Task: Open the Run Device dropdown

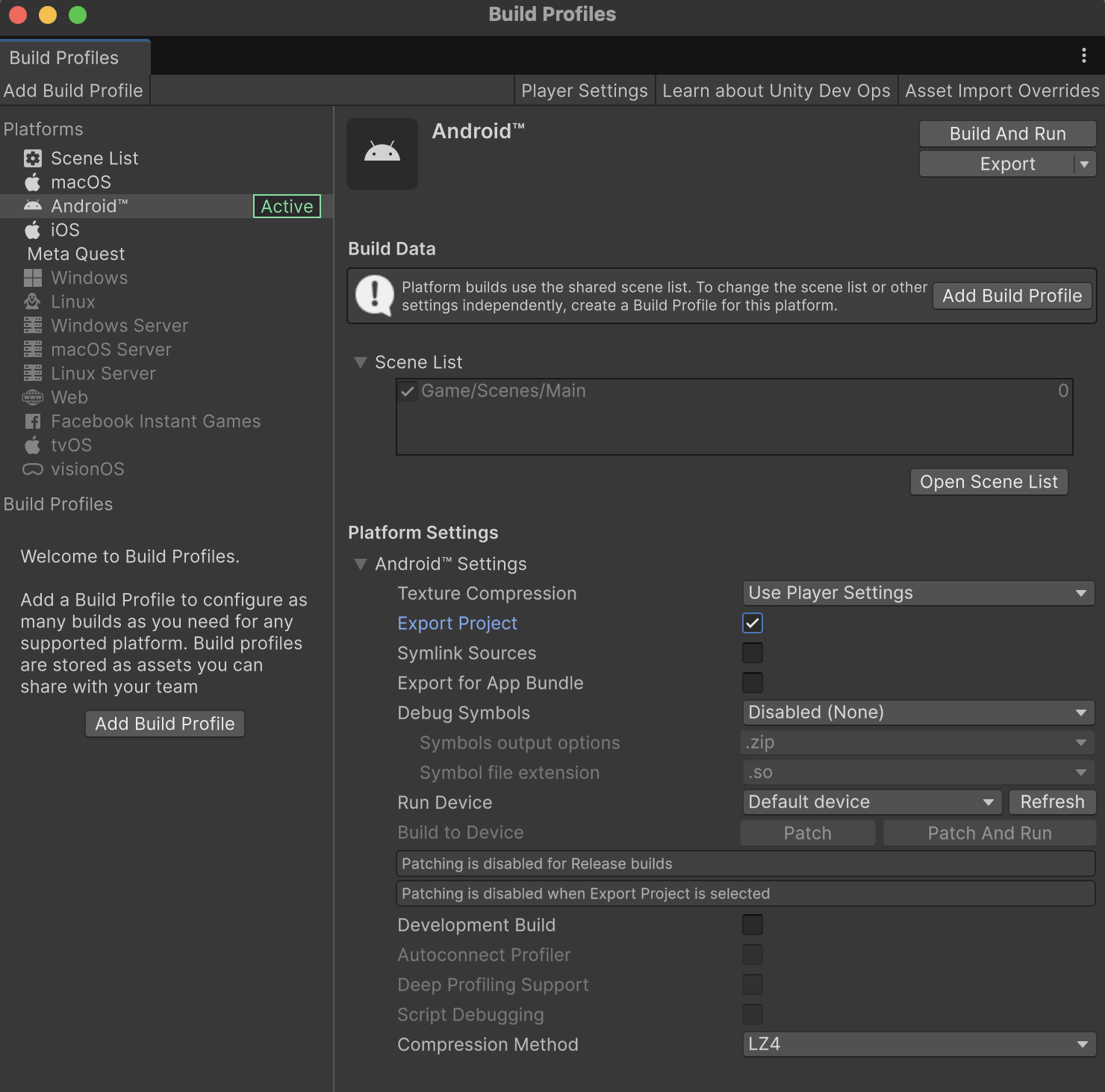Action: [872, 802]
